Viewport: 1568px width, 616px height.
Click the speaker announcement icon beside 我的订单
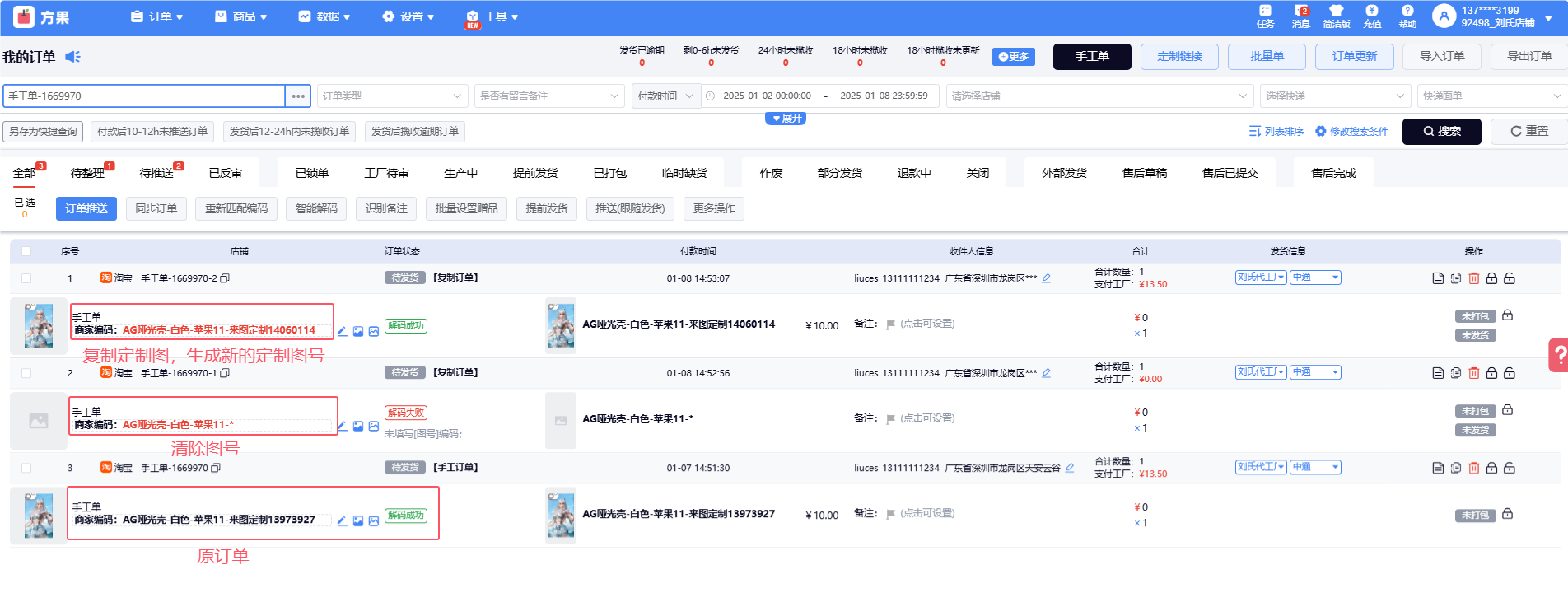(72, 57)
